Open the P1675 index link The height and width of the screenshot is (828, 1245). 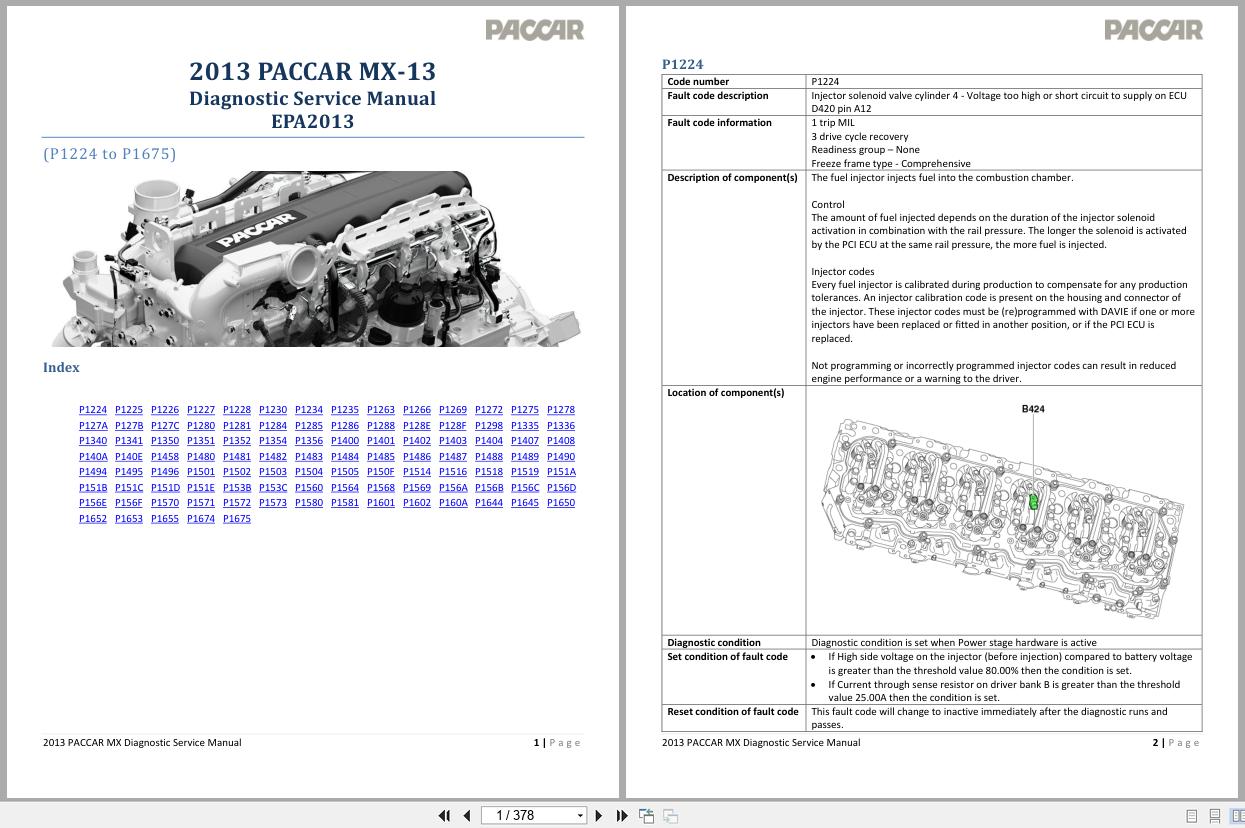pyautogui.click(x=237, y=519)
